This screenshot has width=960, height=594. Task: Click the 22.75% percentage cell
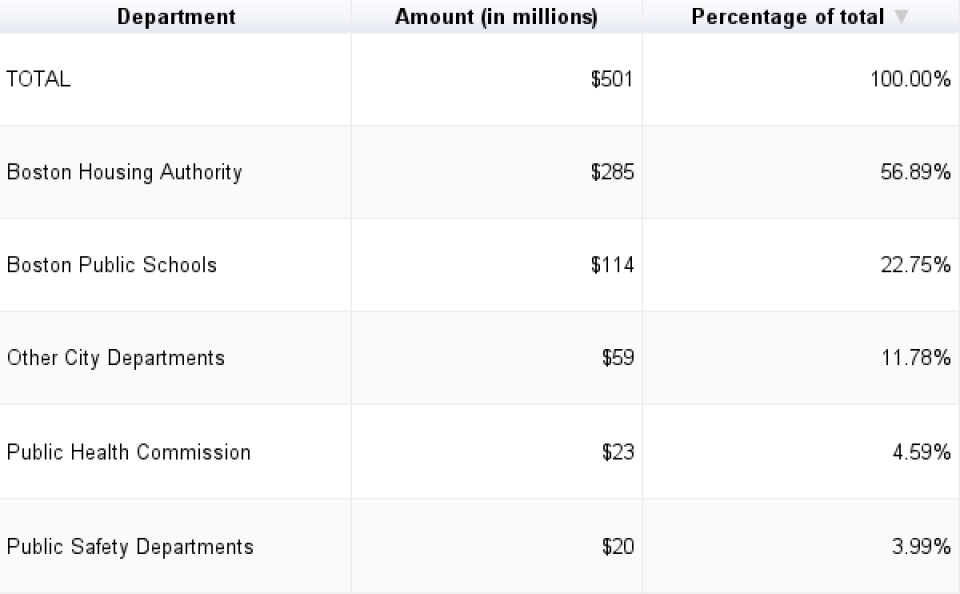pyautogui.click(x=800, y=265)
